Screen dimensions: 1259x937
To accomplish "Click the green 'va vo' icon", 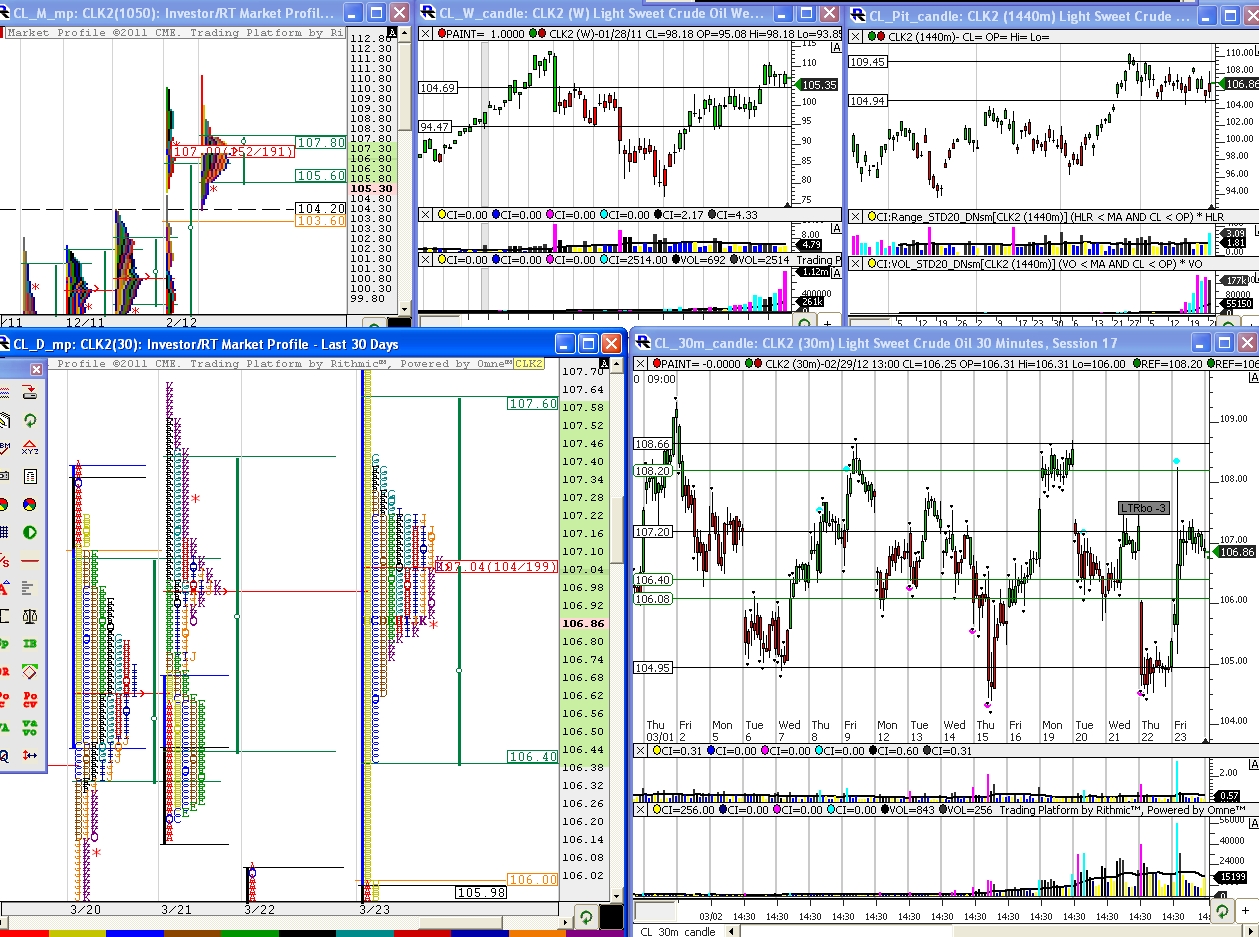I will (x=30, y=727).
